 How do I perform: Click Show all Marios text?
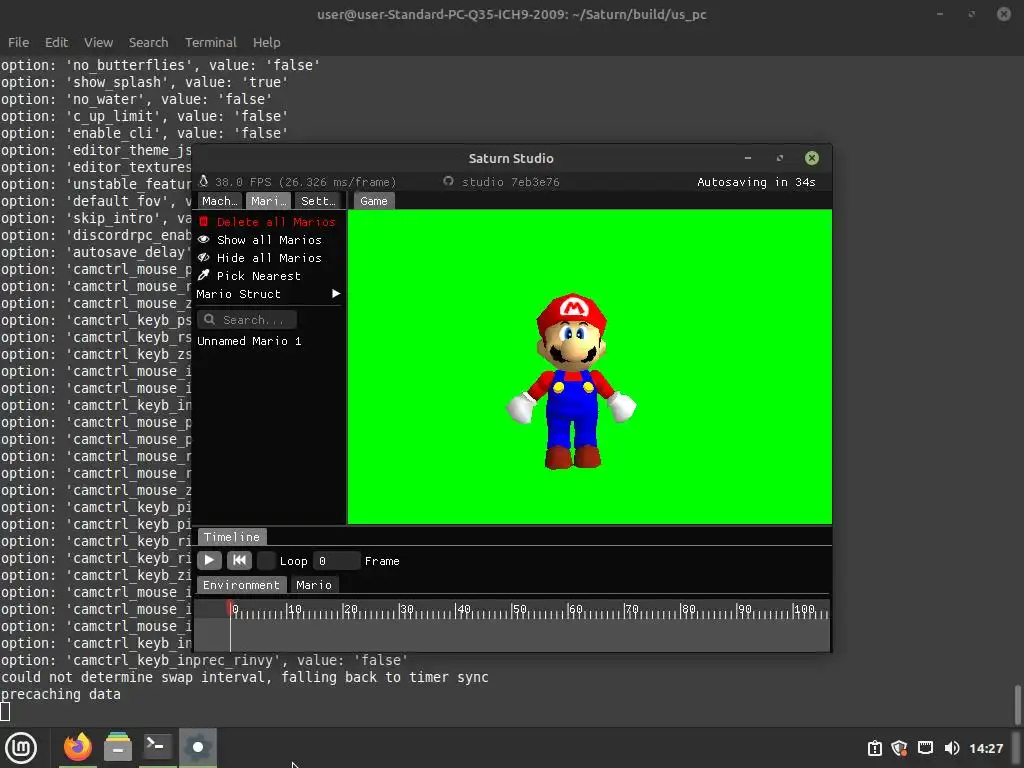[x=269, y=240]
